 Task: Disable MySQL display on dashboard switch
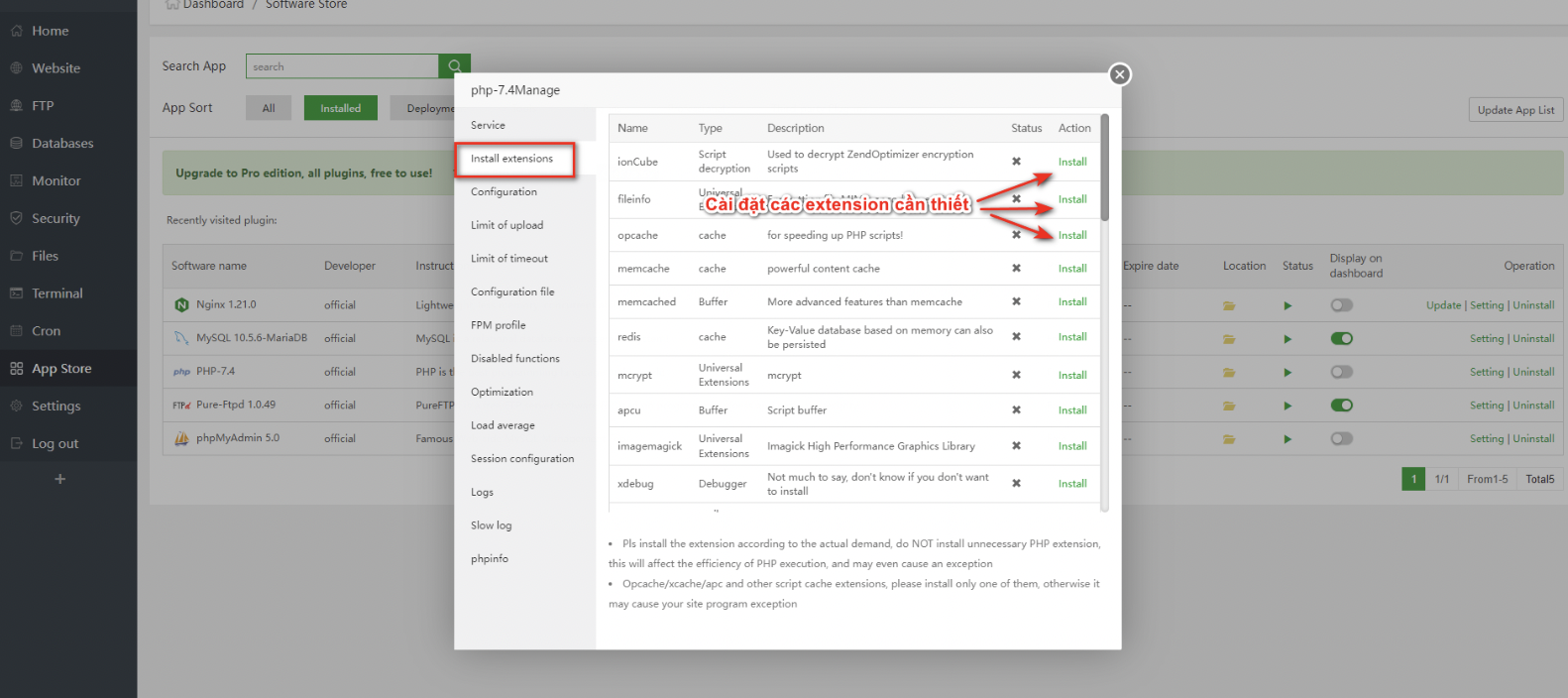pos(1341,339)
